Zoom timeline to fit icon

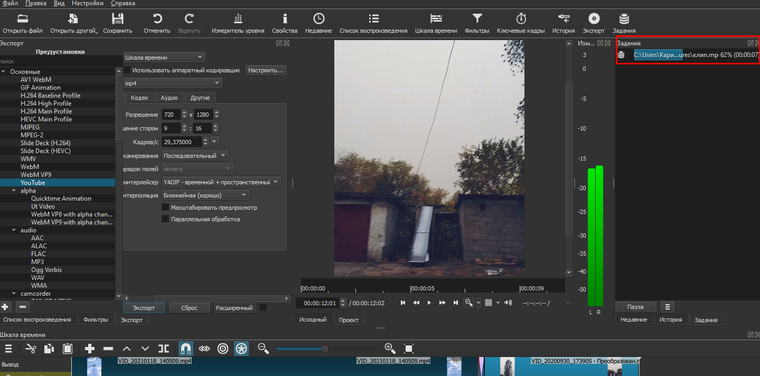tap(409, 348)
